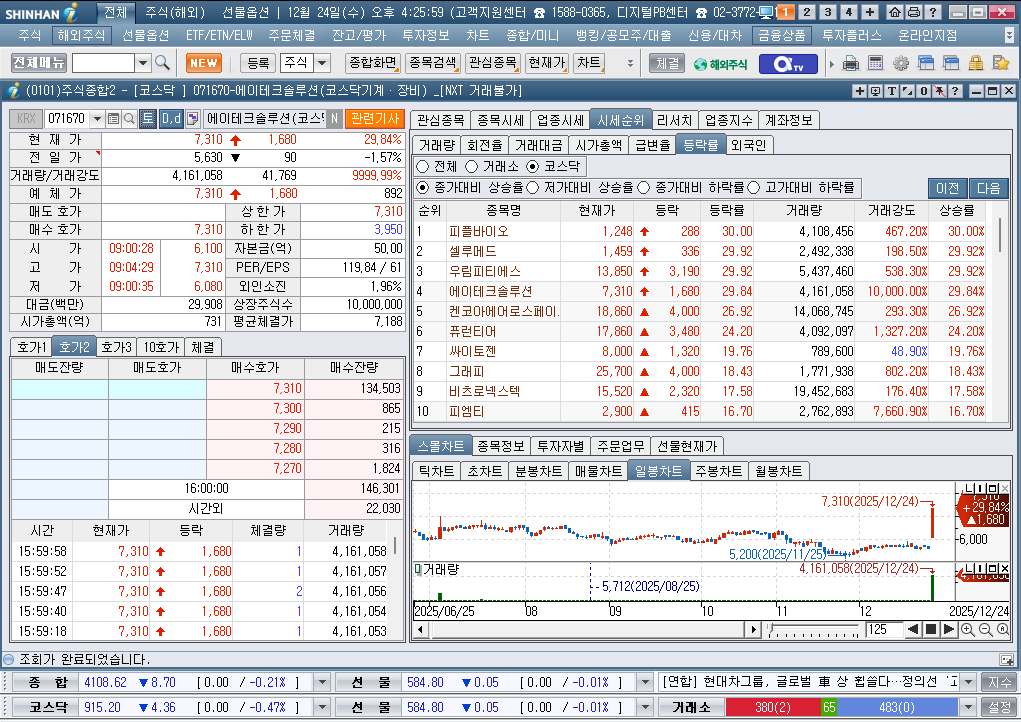
Task: Switch to the 호가1 tab
Action: point(32,347)
